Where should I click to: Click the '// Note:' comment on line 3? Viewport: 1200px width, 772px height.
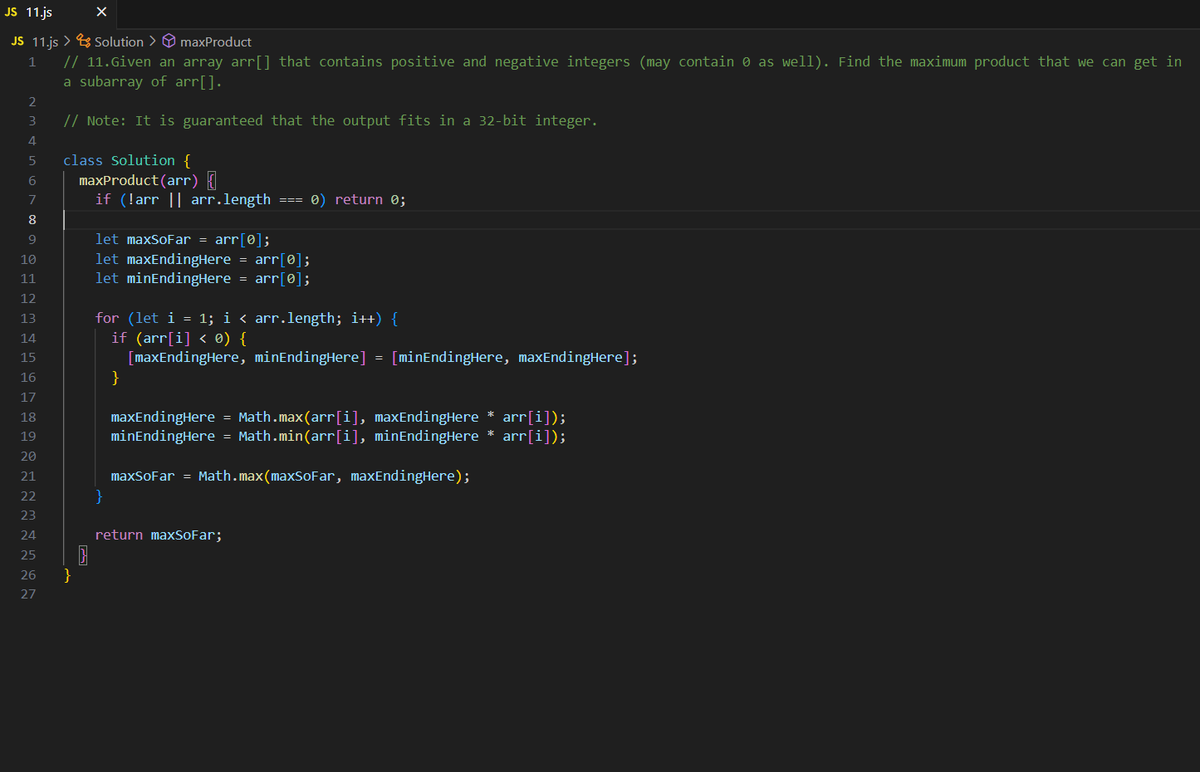coord(330,121)
